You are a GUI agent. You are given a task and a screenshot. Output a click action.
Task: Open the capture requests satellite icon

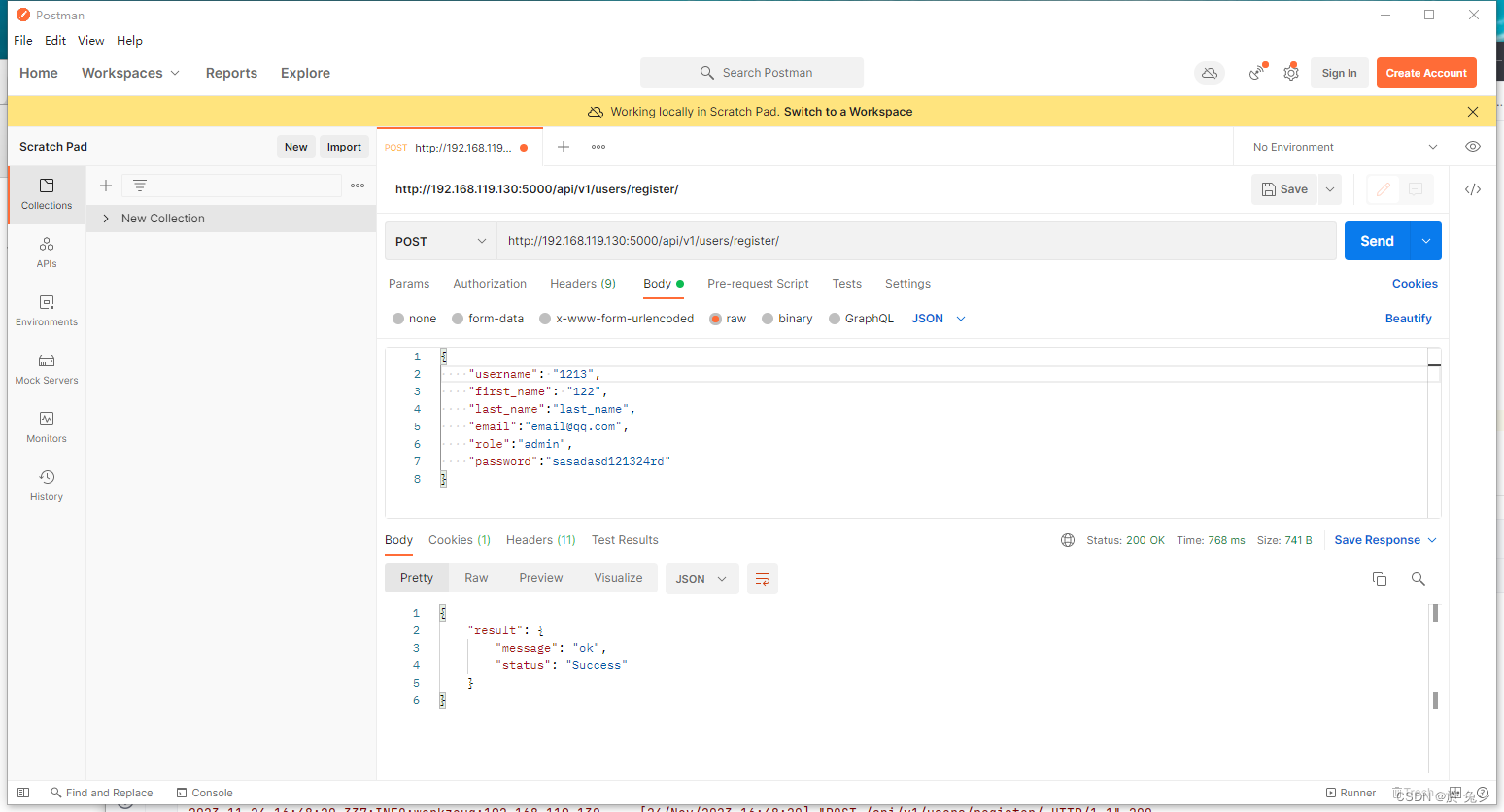pyautogui.click(x=1257, y=73)
